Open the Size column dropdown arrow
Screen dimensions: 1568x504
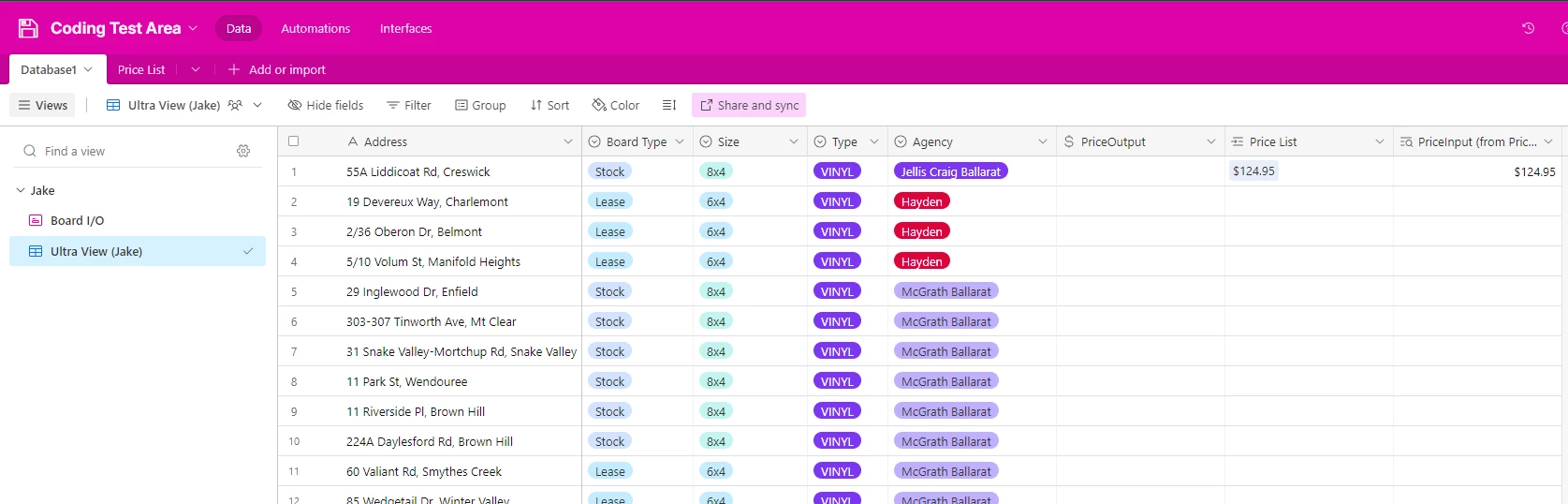tap(794, 141)
